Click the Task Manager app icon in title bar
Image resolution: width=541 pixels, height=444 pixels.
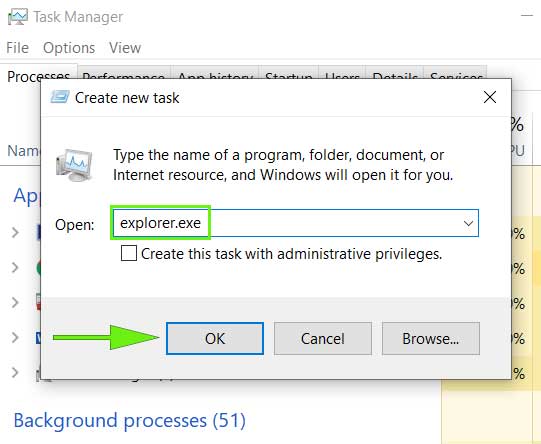tap(17, 17)
